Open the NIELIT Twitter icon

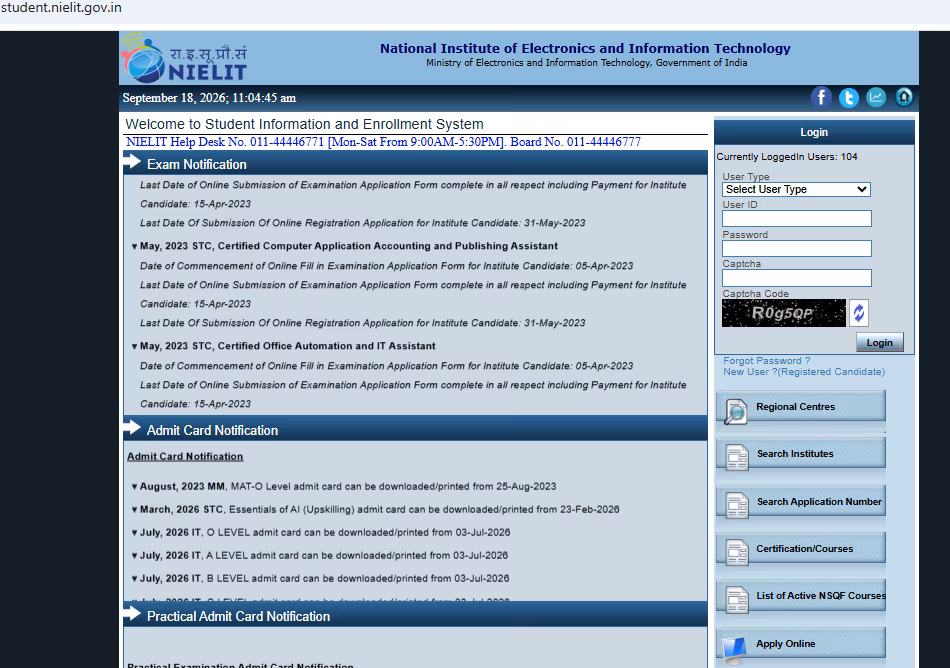point(848,98)
